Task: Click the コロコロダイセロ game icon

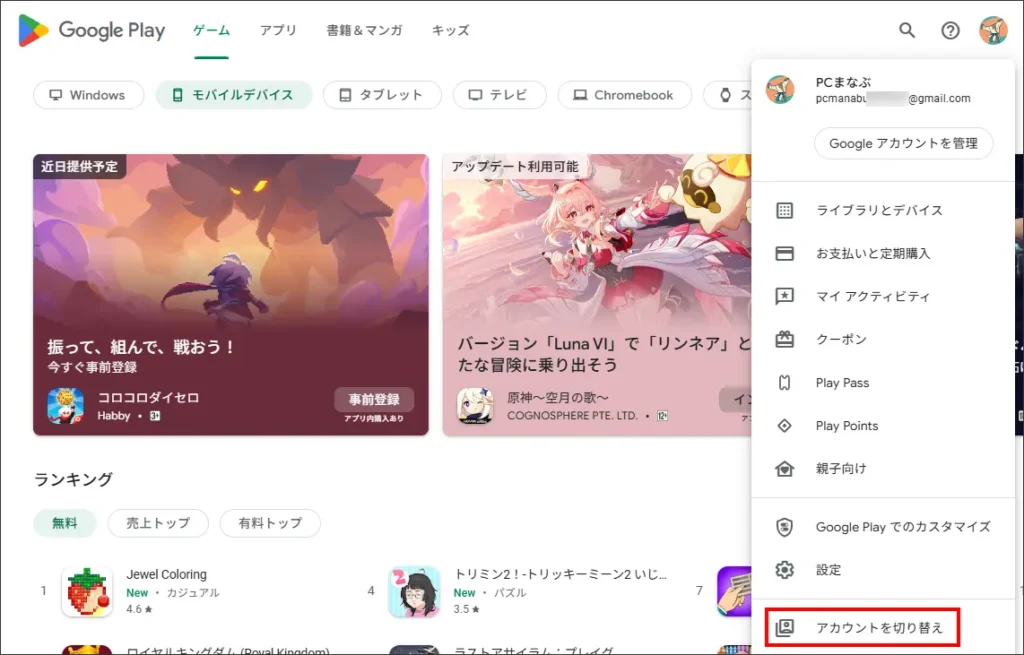Action: tap(65, 406)
